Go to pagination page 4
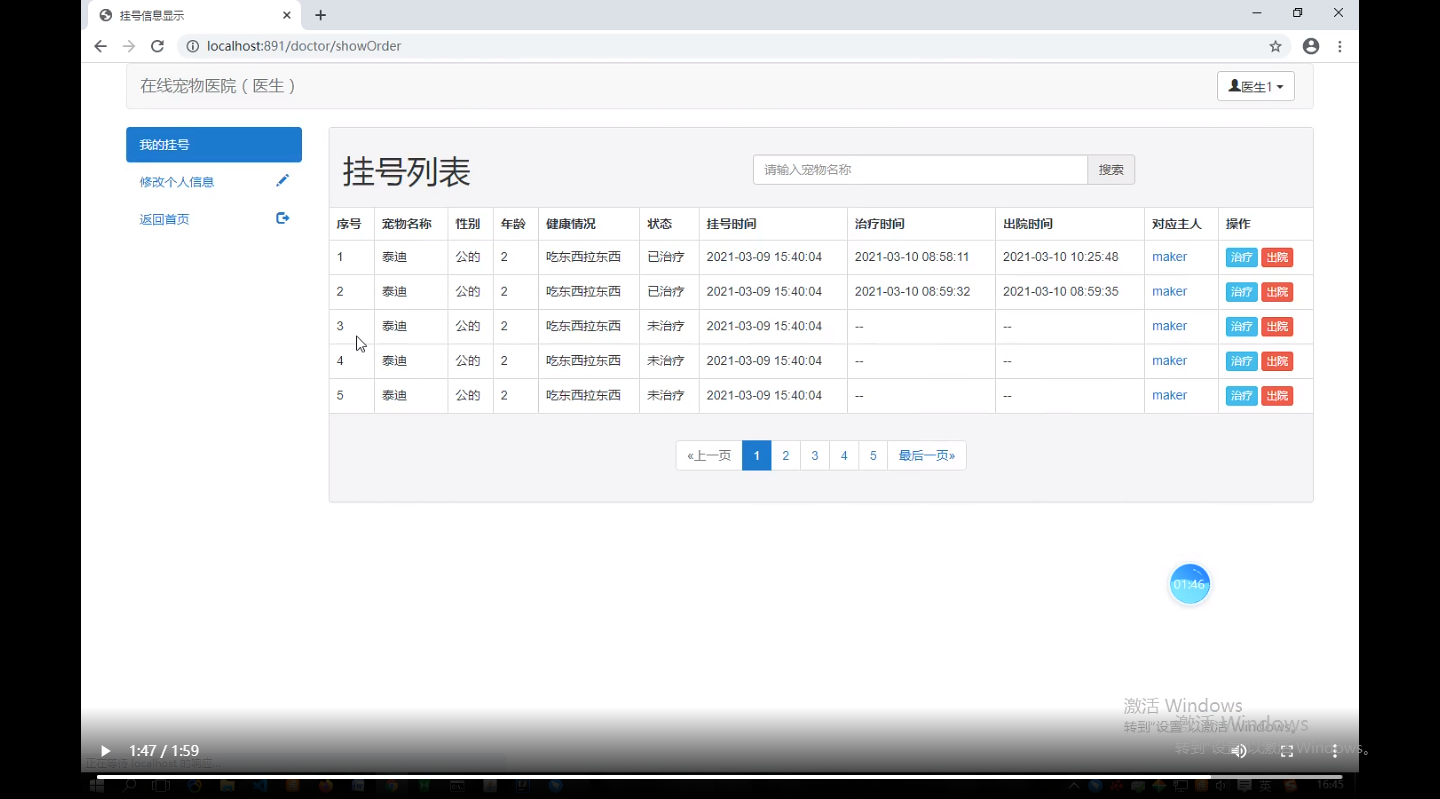 (x=844, y=456)
